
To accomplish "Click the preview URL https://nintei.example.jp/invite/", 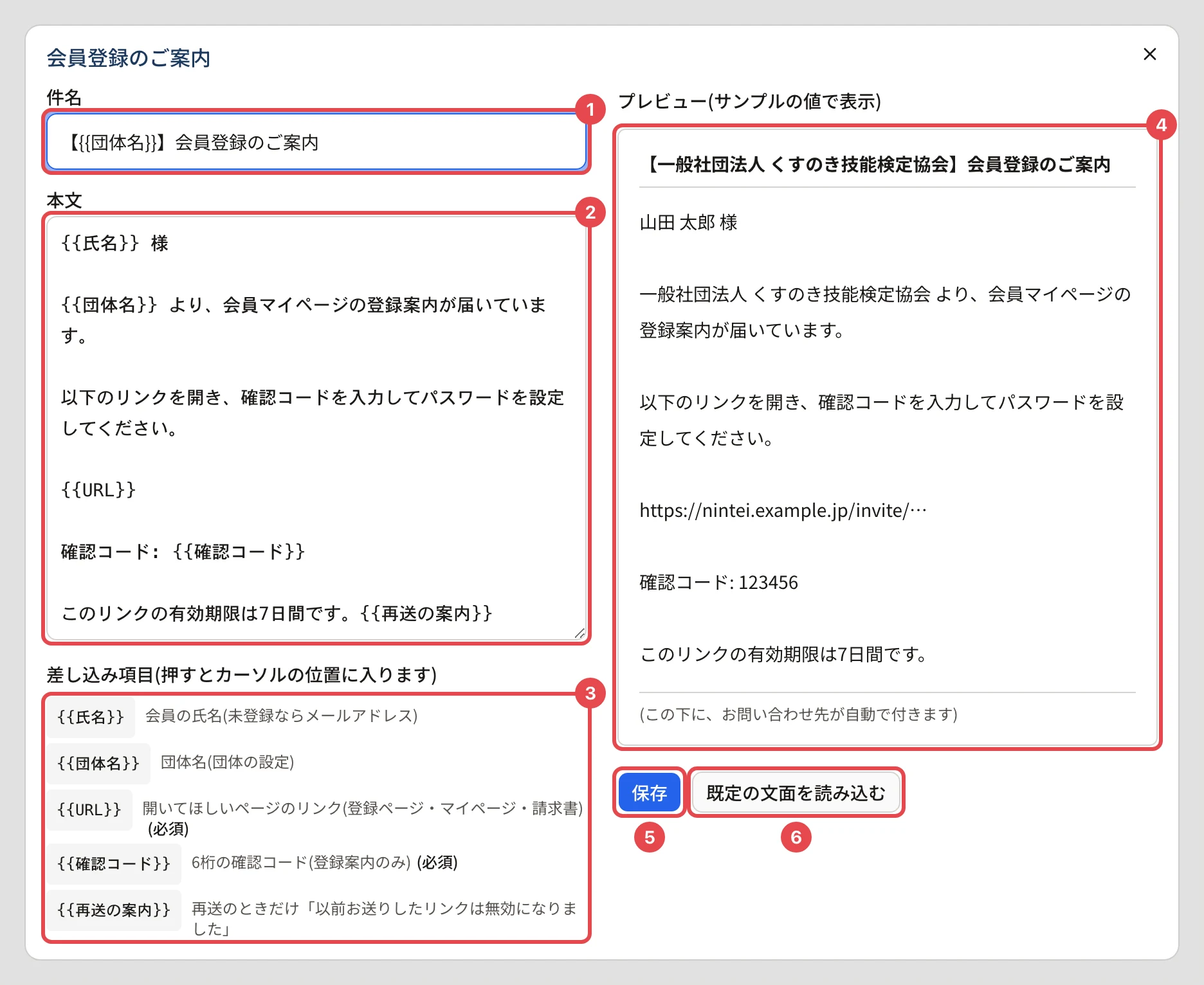I will coord(783,511).
